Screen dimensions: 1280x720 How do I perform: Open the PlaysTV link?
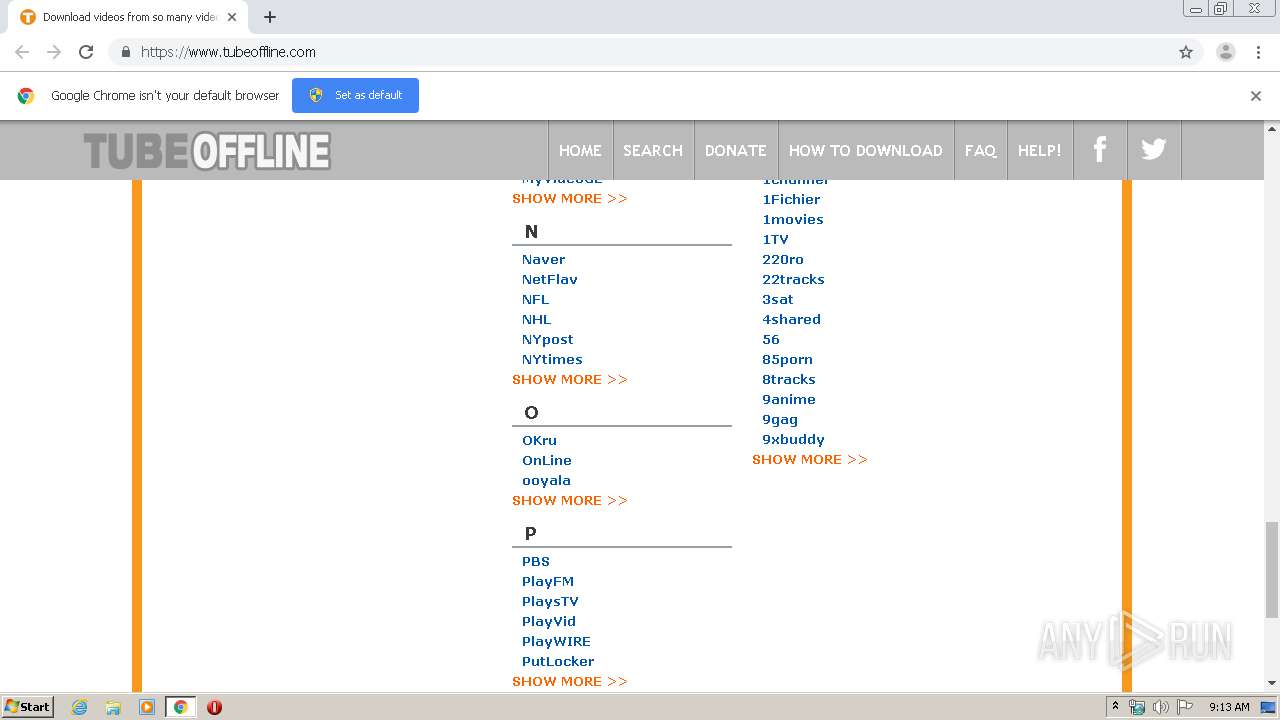pos(550,601)
